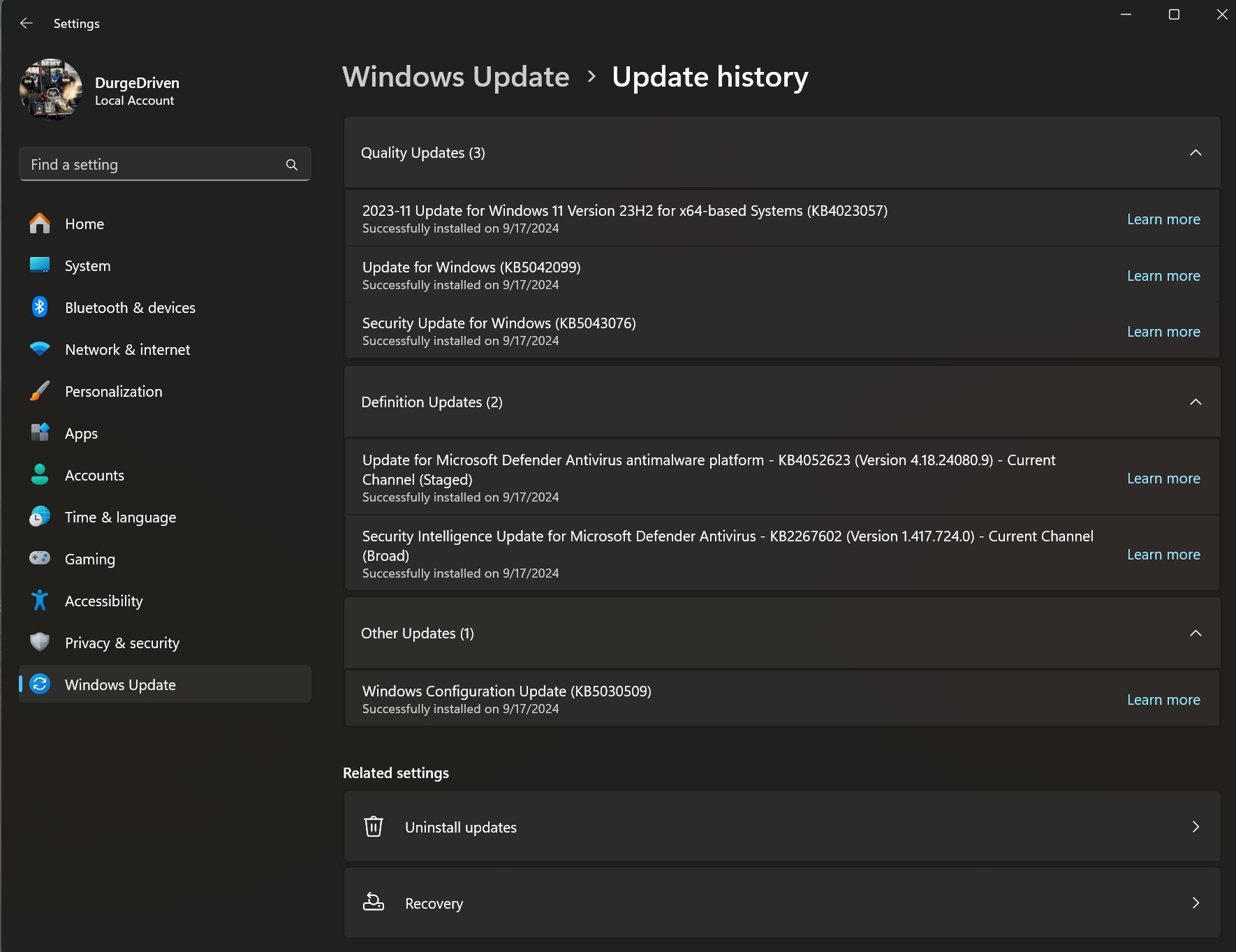Screen dimensions: 1236x952
Task: Click Other Updates (1) header
Action: click(782, 633)
